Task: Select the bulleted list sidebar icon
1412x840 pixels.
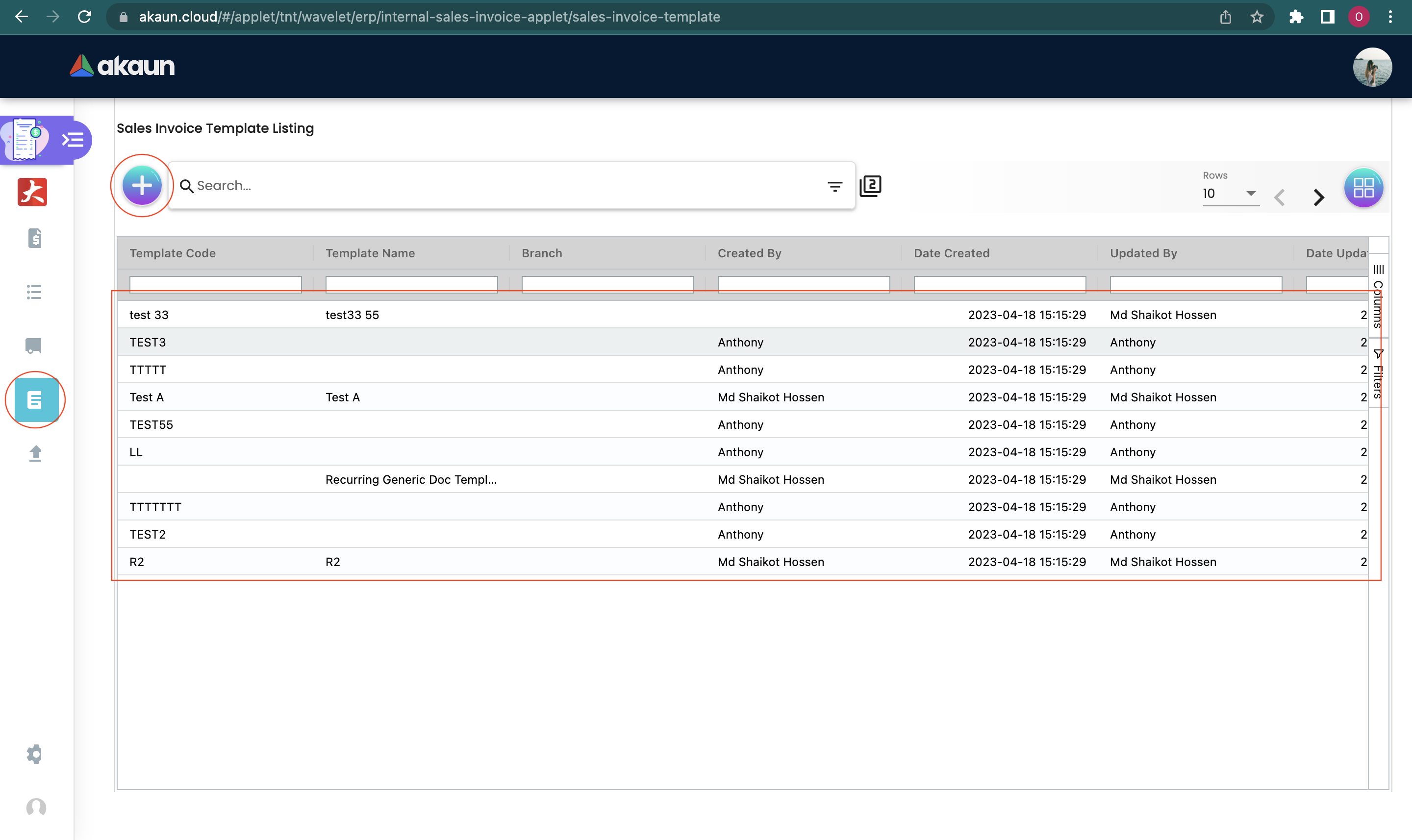Action: click(x=34, y=292)
